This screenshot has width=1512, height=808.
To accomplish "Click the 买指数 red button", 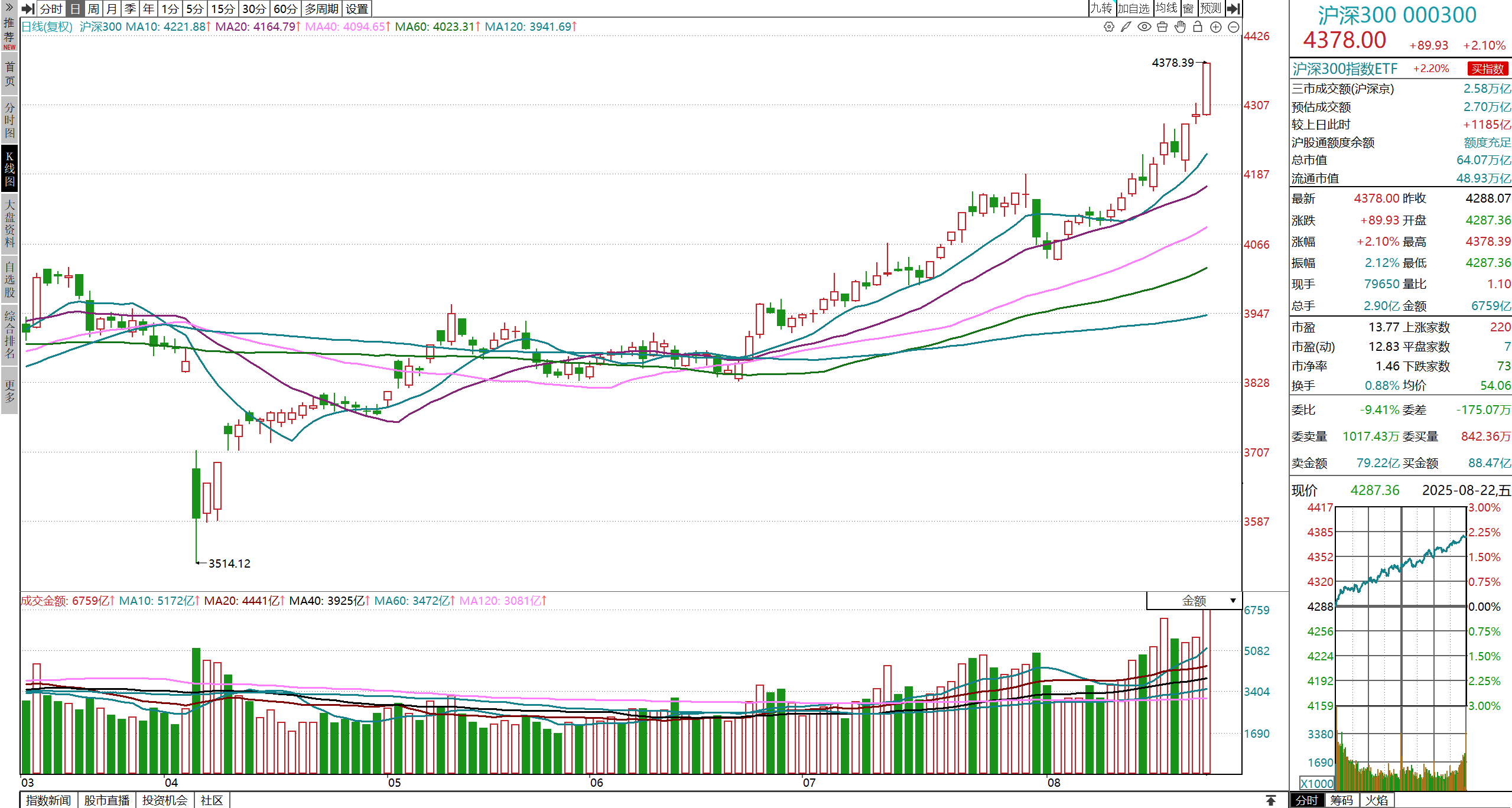I will (x=1487, y=69).
